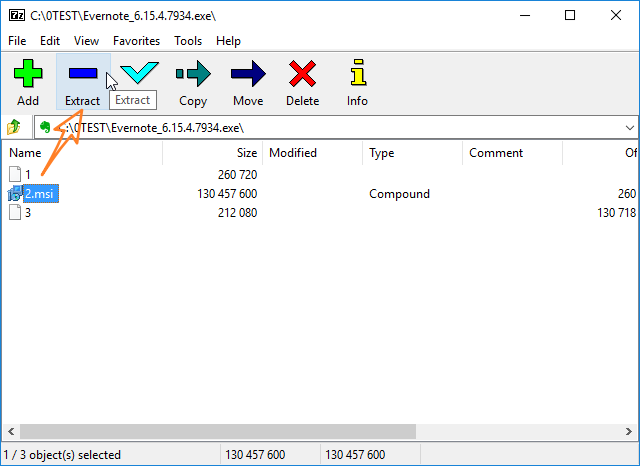Open the Favorites menu
Screen dimensions: 640x466
tap(136, 41)
